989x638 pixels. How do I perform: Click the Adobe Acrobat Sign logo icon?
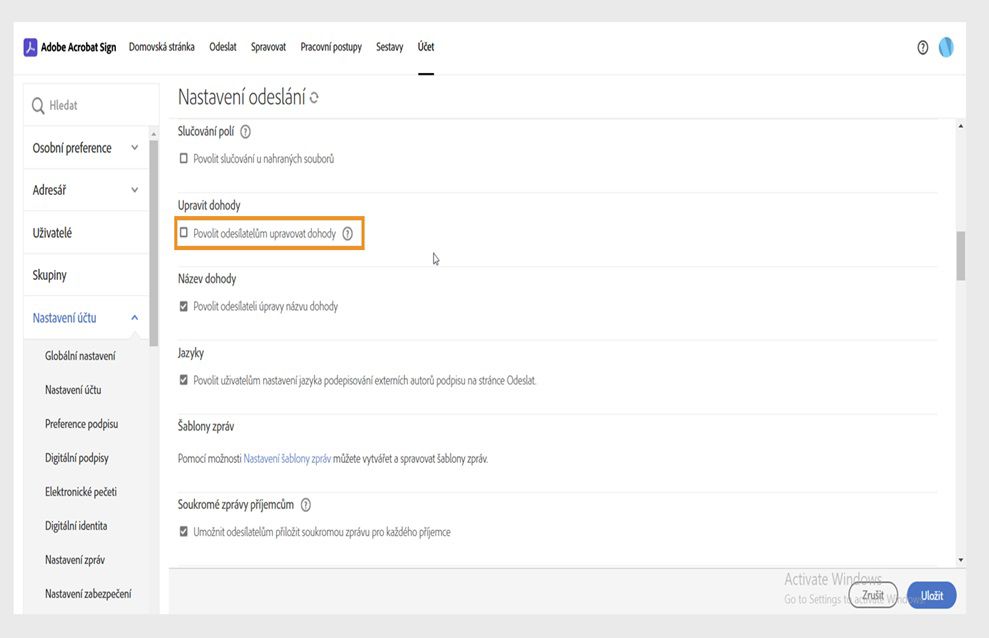click(30, 47)
